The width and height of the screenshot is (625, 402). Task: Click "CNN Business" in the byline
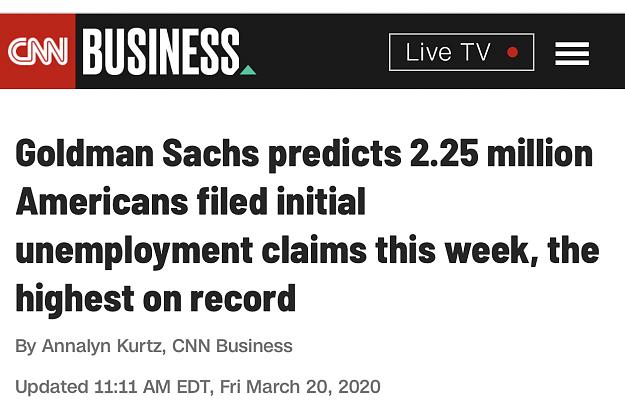[232, 346]
